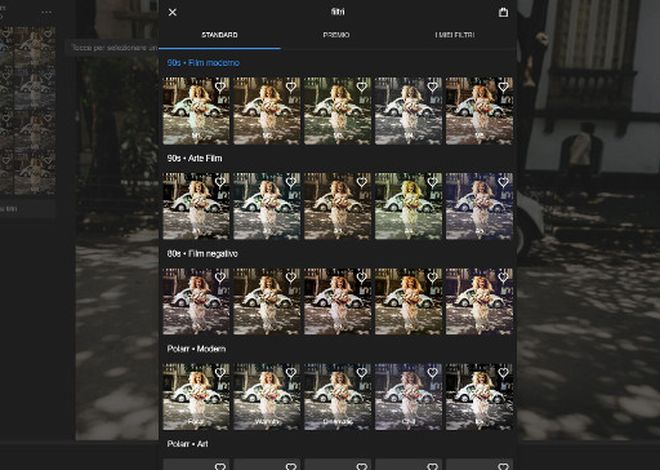Screen dimensions: 660x470
Task: Favorite fifth 90s Film moderno filter heart
Action: coord(503,87)
